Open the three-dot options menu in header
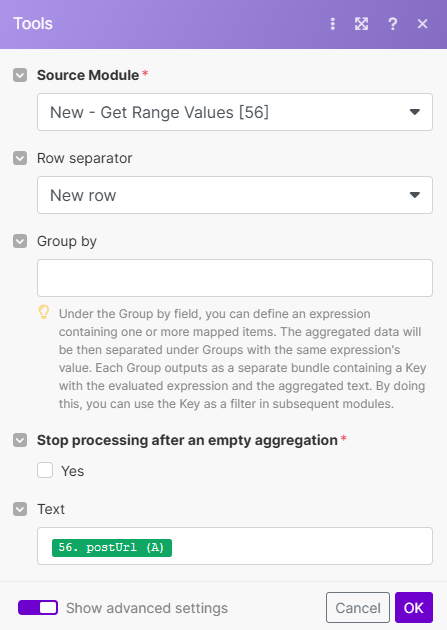Viewport: 447px width, 630px height. point(332,24)
